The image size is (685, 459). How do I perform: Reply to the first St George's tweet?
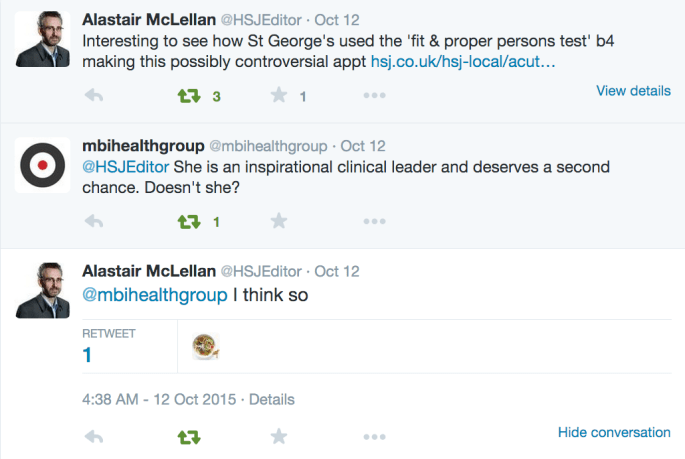click(x=94, y=96)
